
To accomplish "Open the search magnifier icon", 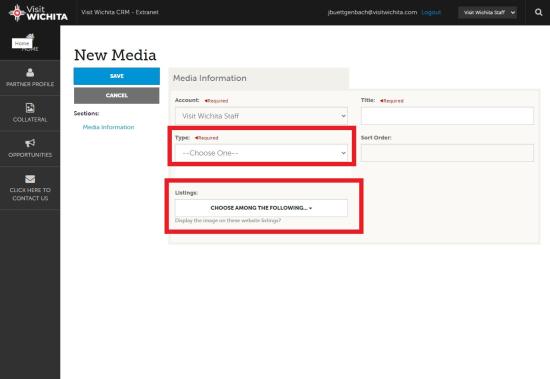I will pos(538,13).
